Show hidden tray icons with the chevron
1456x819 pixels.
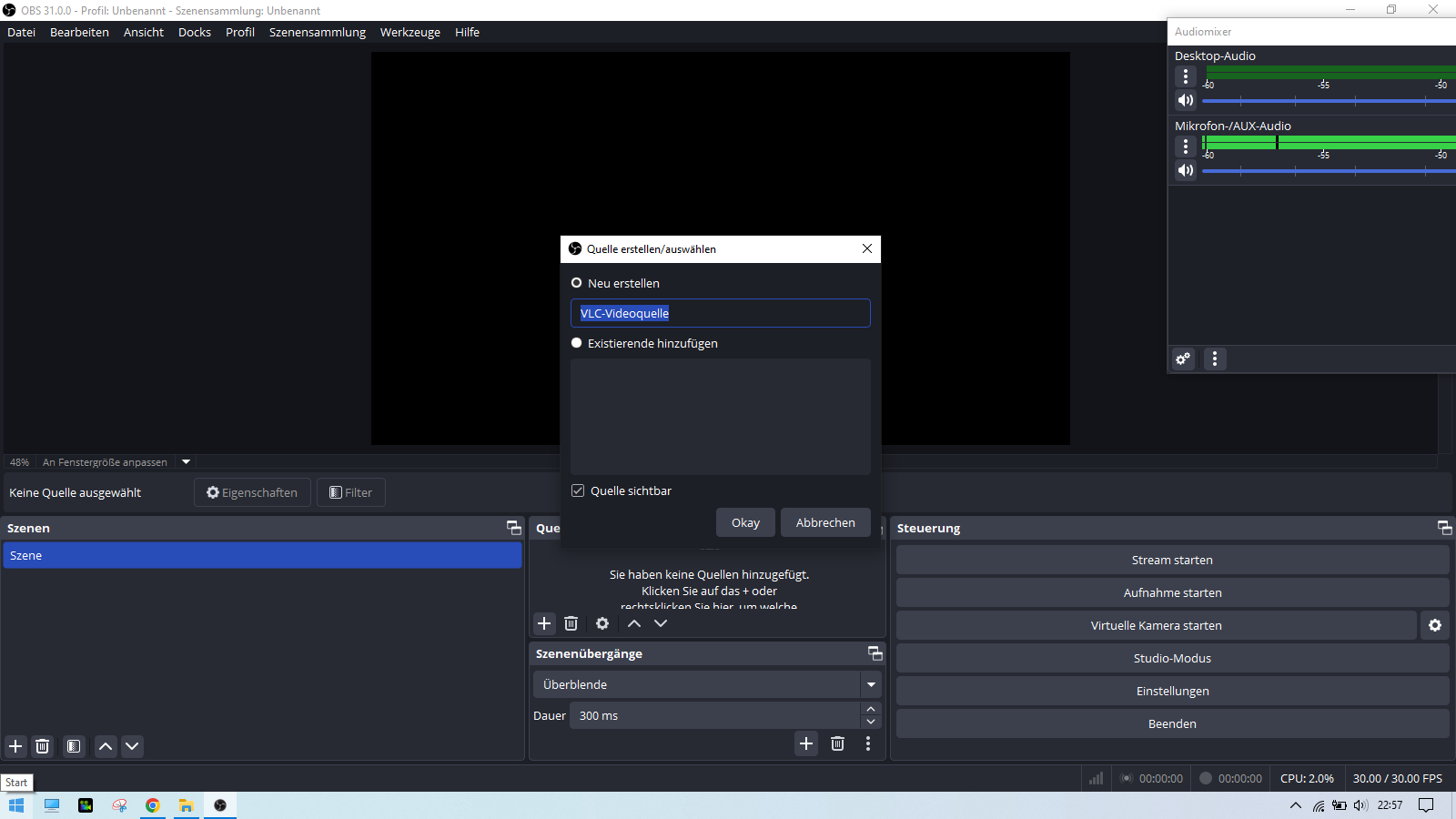click(x=1296, y=805)
